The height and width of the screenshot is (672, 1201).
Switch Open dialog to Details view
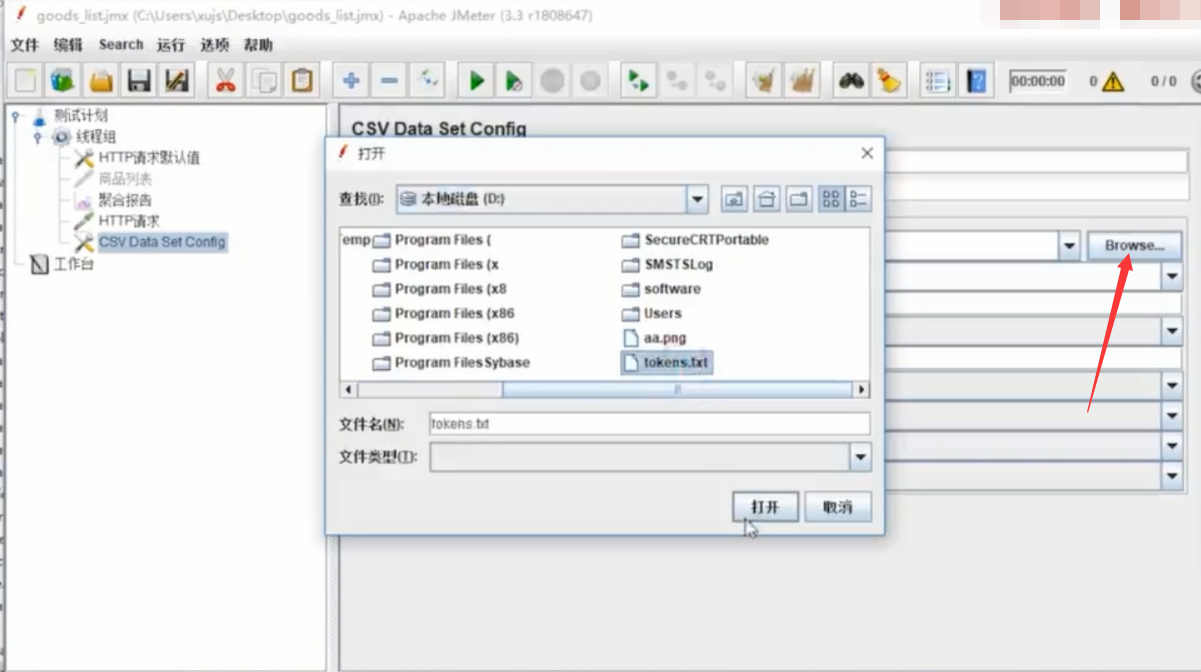[x=858, y=199]
